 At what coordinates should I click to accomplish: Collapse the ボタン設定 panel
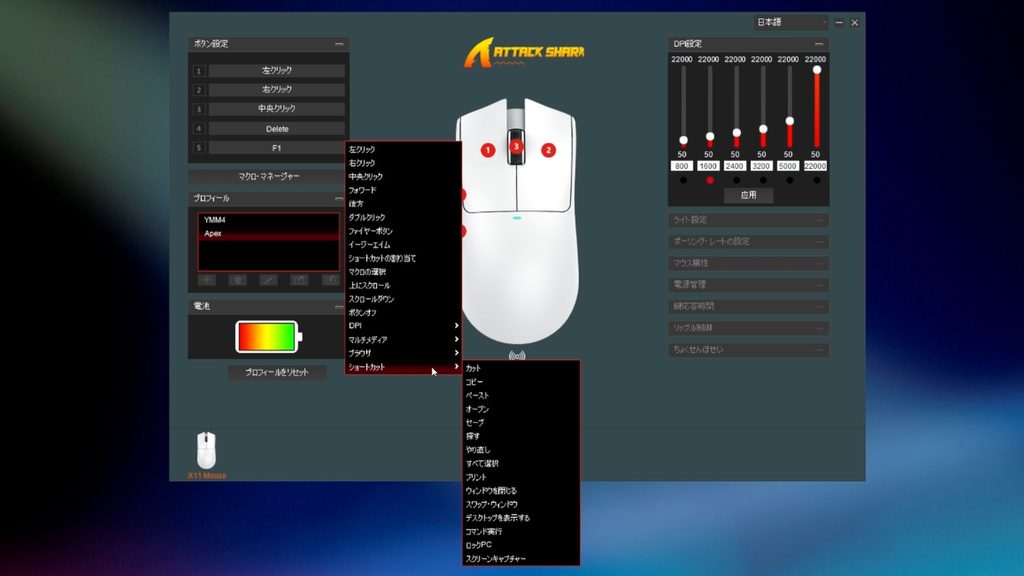(339, 44)
